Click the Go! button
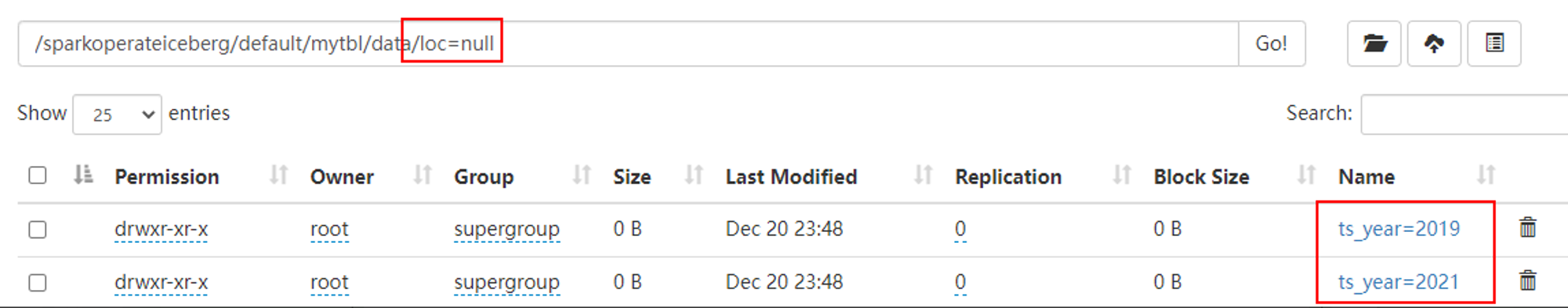This screenshot has width=1568, height=308. coord(1272,44)
